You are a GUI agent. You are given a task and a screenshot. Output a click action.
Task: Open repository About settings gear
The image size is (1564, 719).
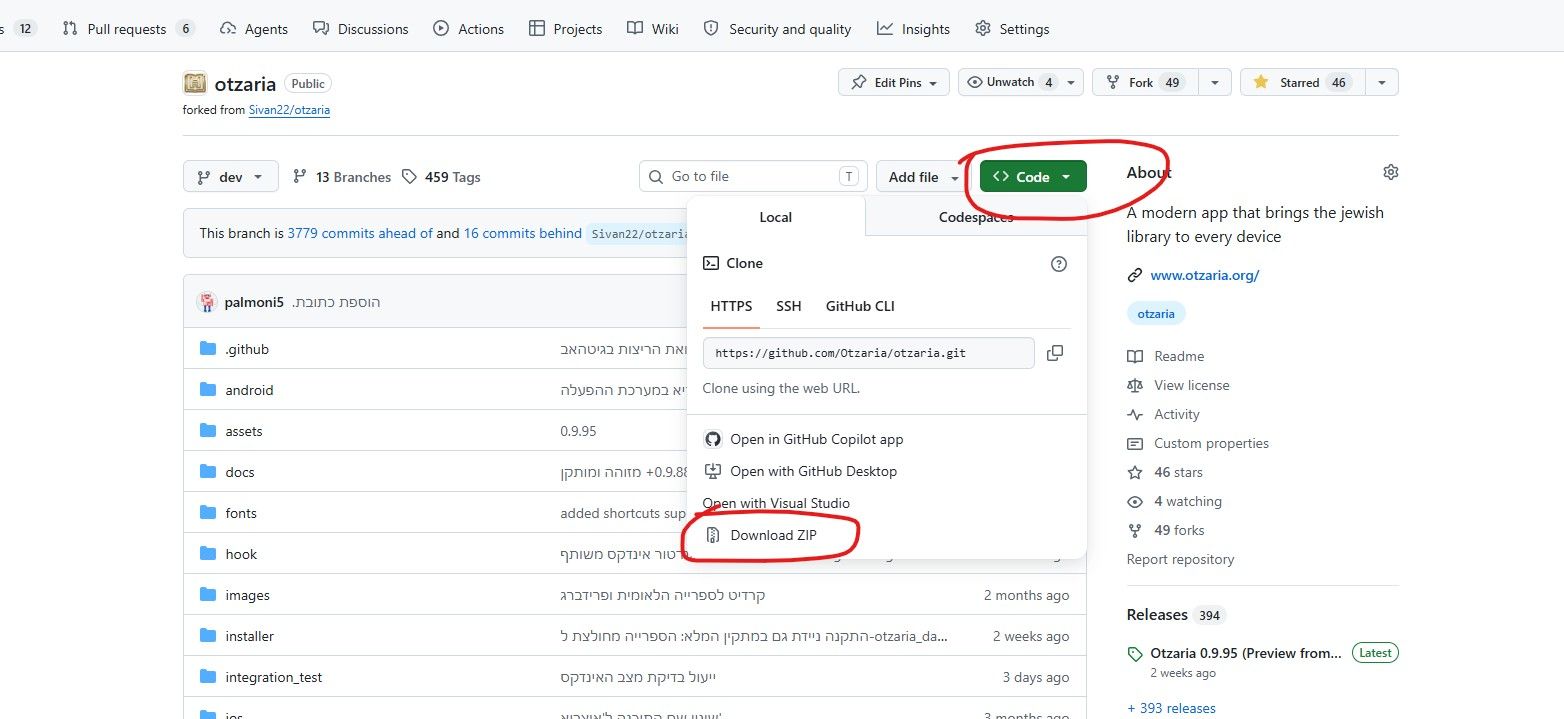coord(1390,172)
